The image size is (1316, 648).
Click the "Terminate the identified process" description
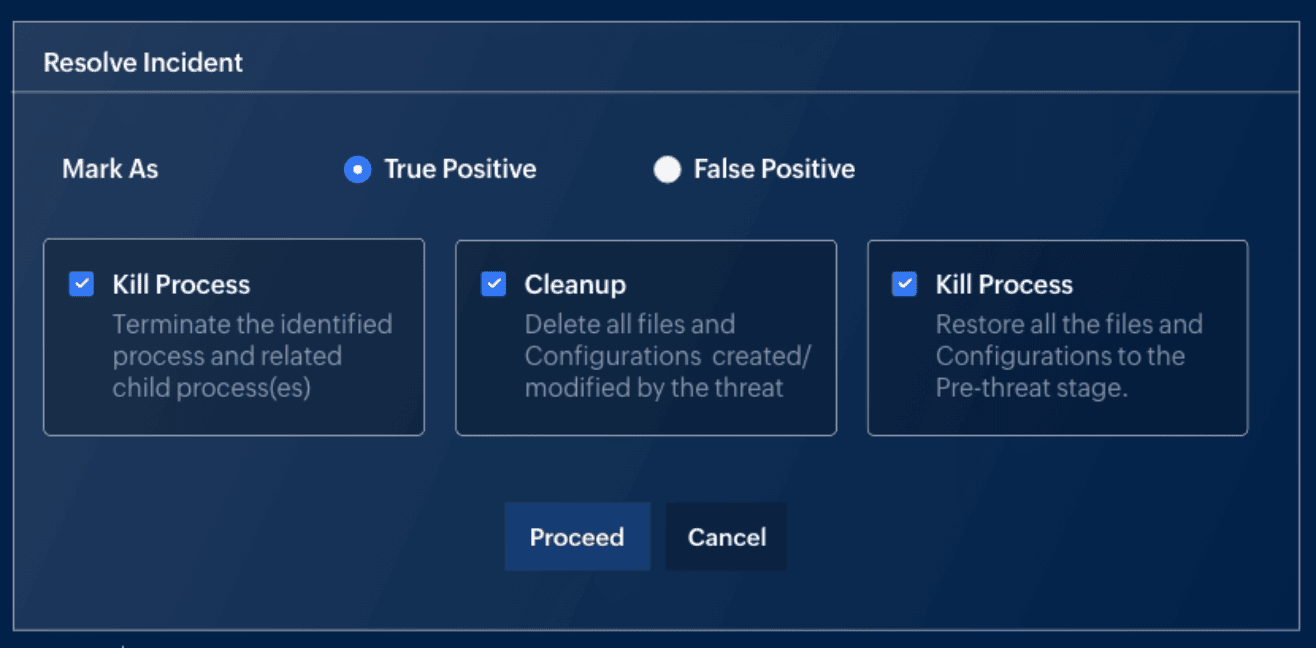[x=252, y=356]
